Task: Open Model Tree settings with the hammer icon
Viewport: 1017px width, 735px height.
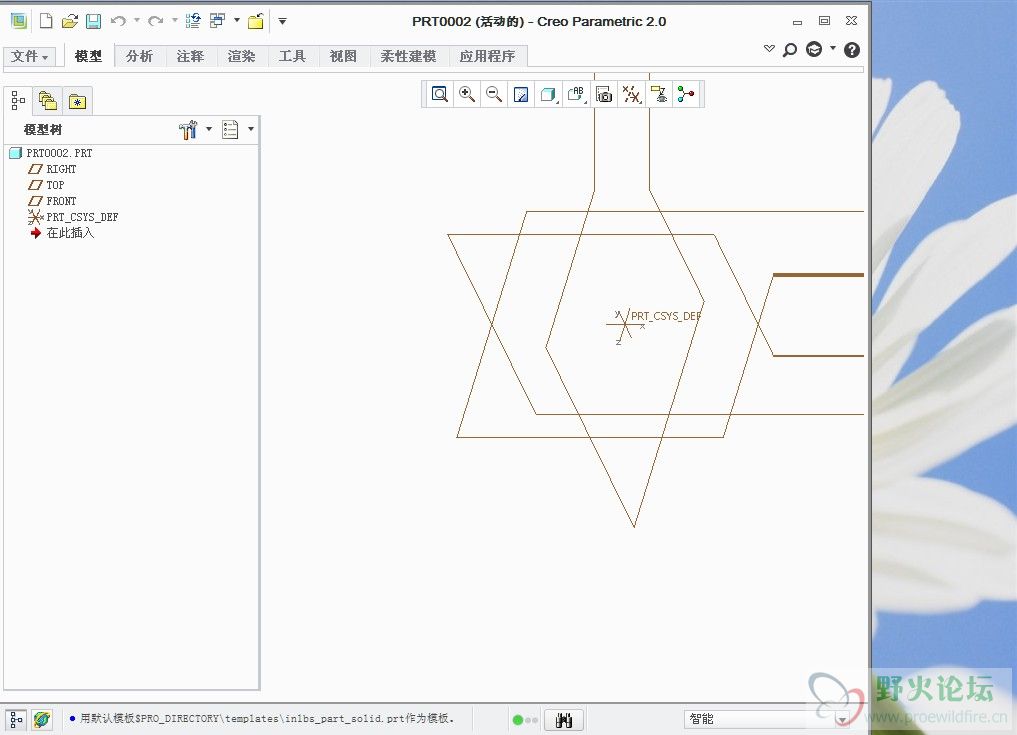Action: [187, 130]
